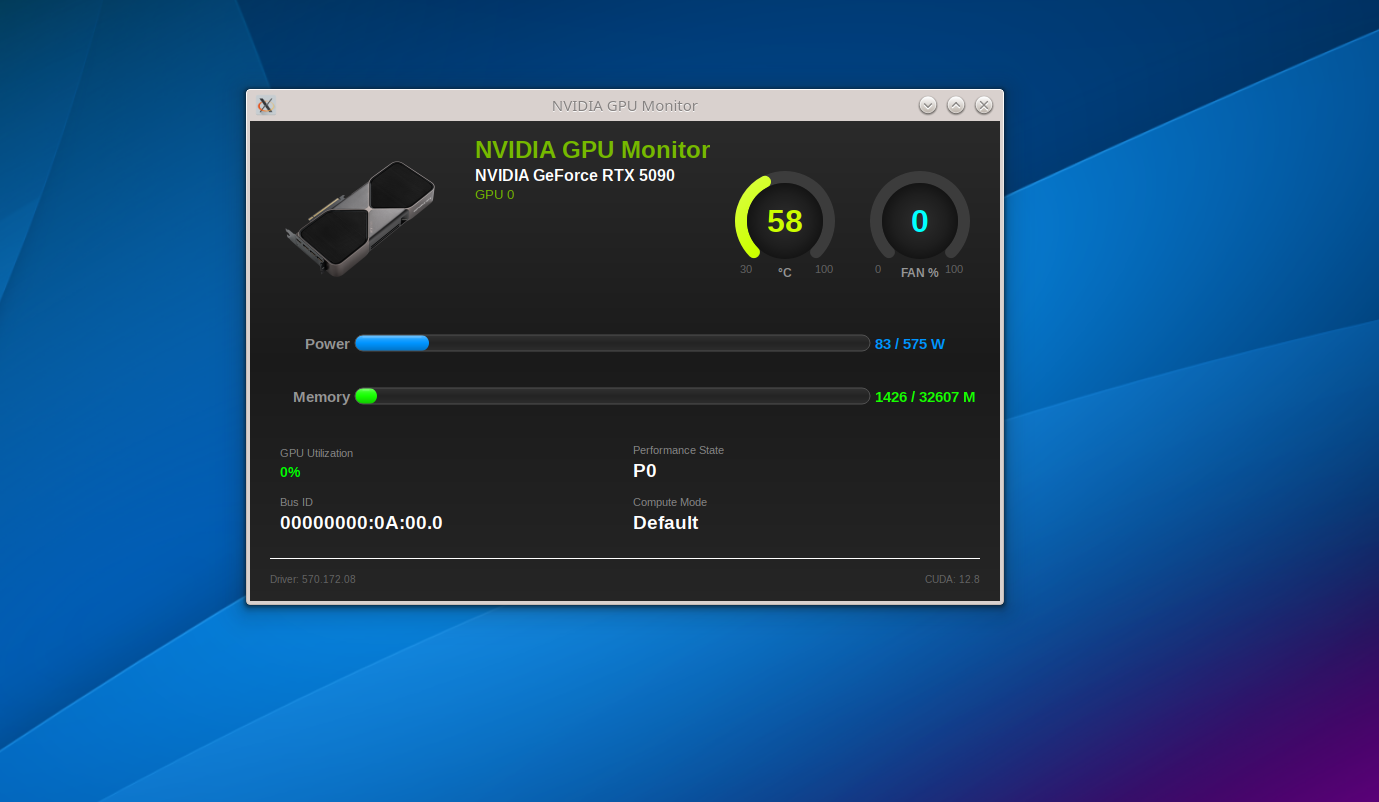Click the CUDA: 12.8 footer text

pyautogui.click(x=952, y=579)
